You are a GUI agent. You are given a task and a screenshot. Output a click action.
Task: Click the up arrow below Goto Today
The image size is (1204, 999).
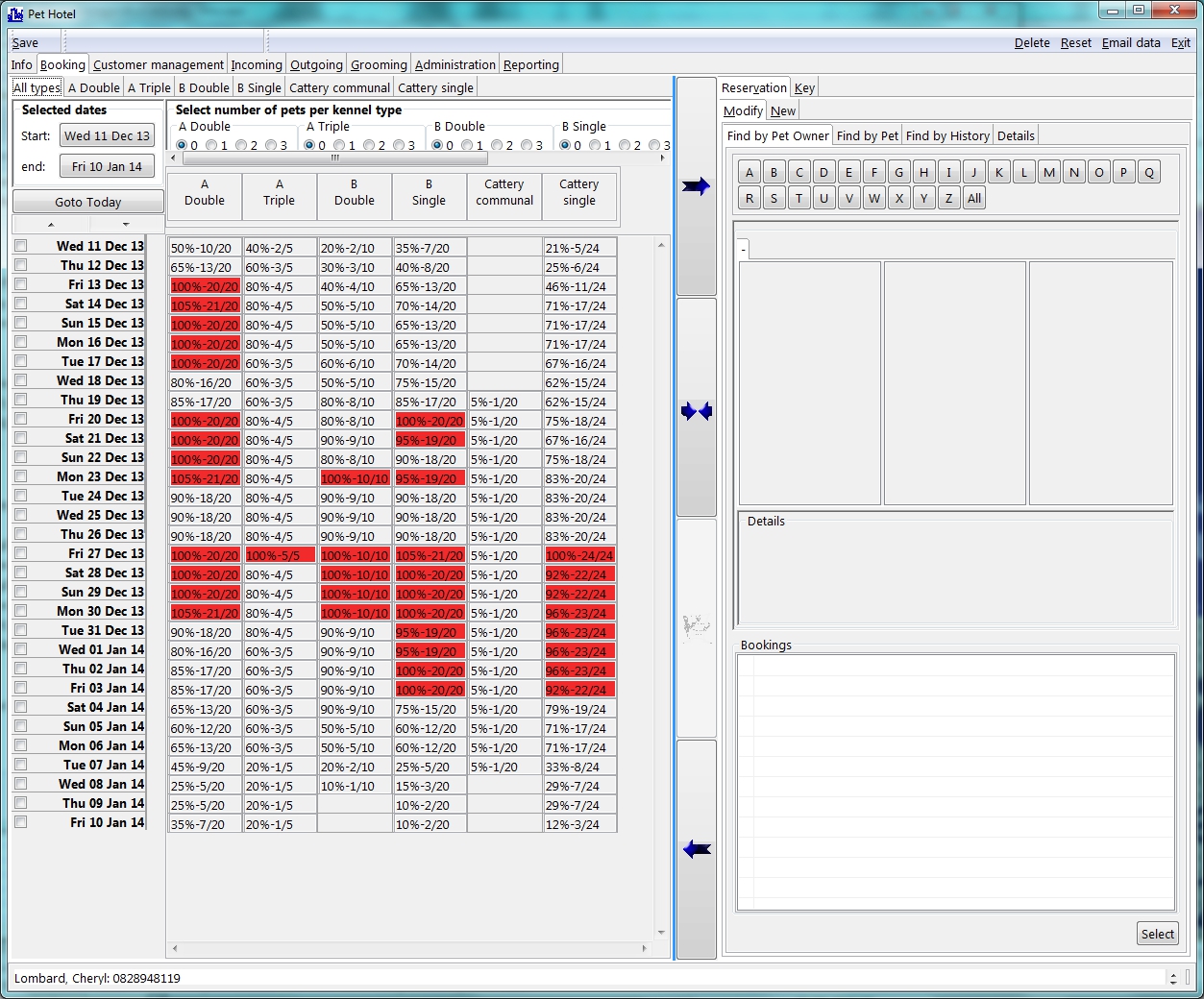click(51, 225)
